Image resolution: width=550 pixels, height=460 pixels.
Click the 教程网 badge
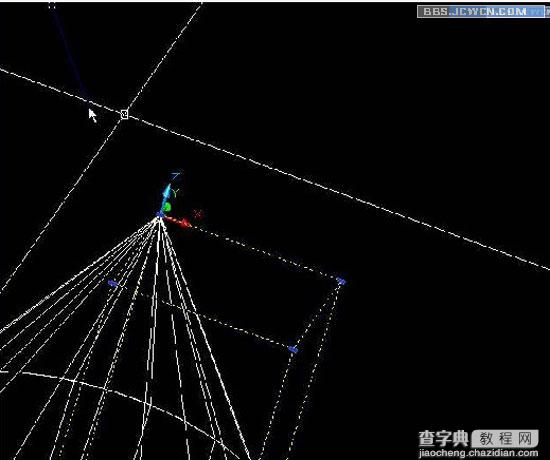505,439
